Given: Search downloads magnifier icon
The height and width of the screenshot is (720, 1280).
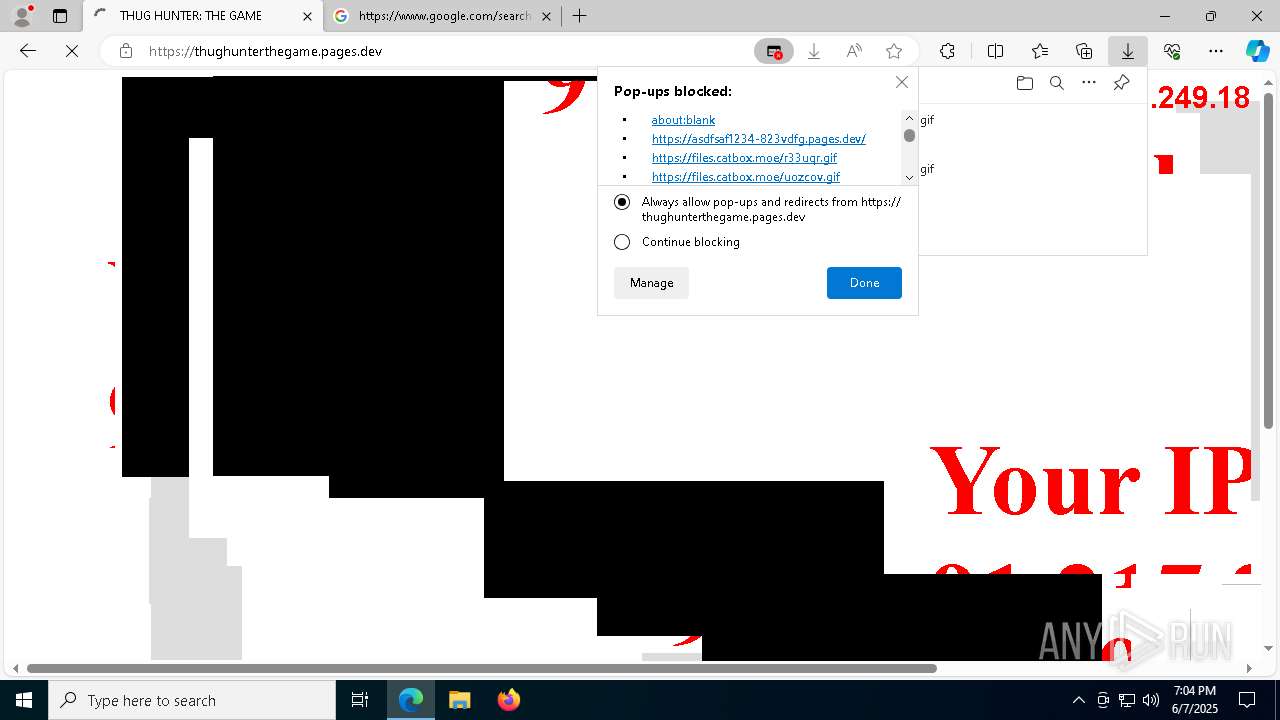Looking at the screenshot, I should pyautogui.click(x=1056, y=83).
